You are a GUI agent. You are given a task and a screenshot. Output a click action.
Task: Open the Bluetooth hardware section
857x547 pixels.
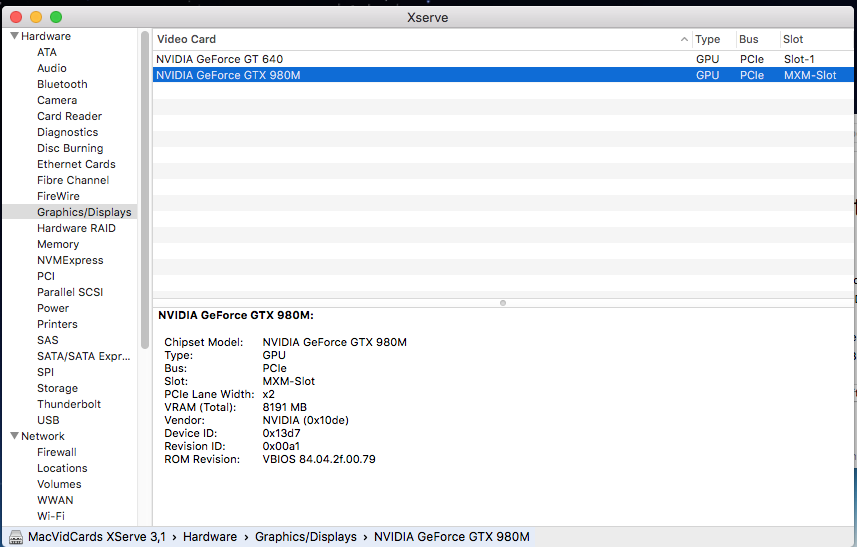tap(62, 84)
